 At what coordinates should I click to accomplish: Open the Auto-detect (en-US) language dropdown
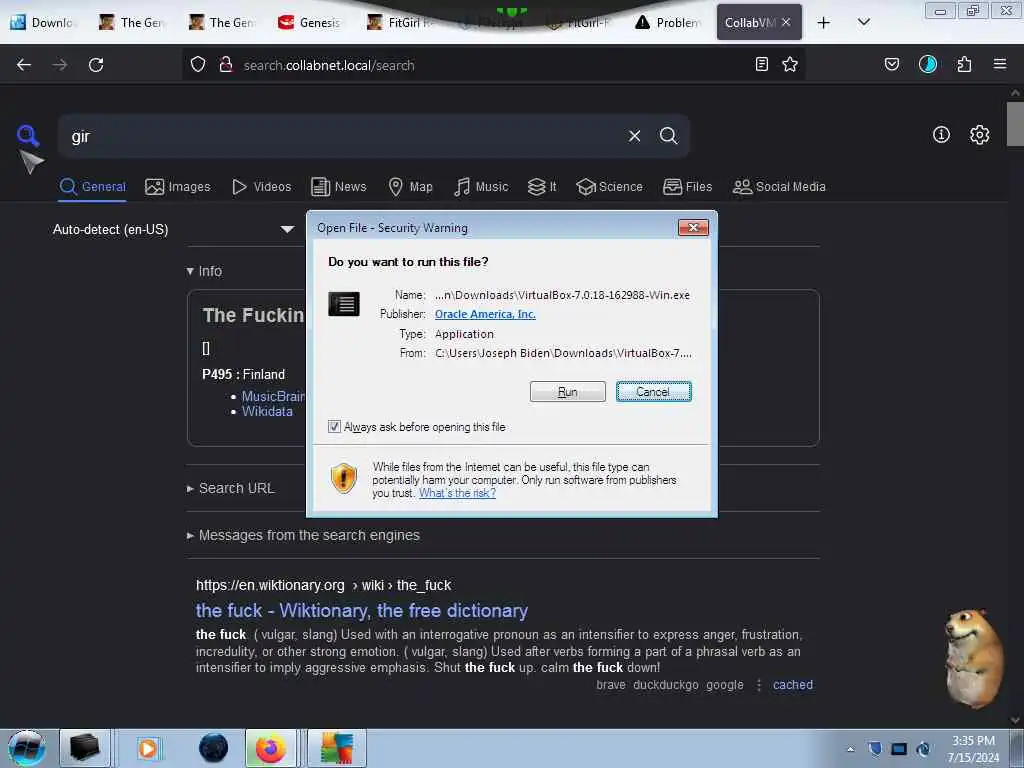[x=173, y=229]
